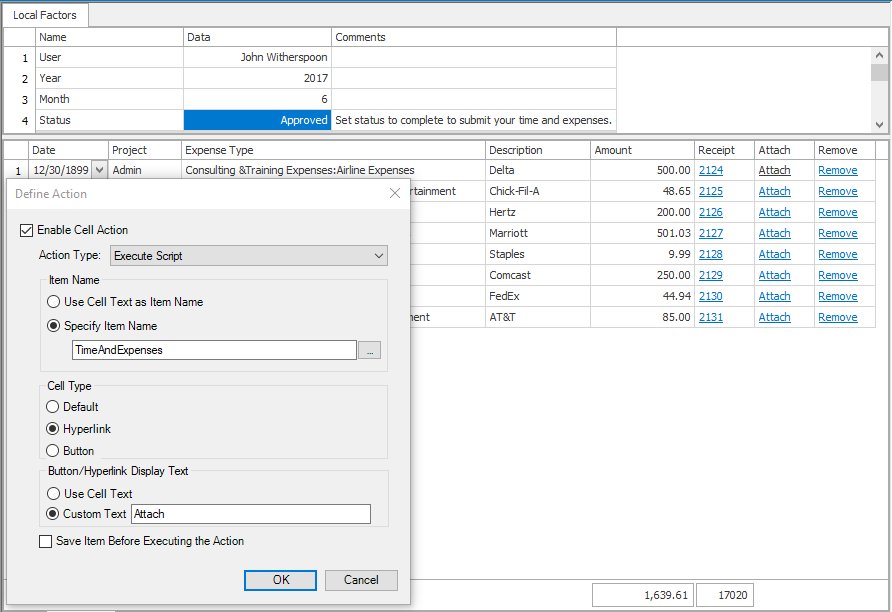This screenshot has width=892, height=612.
Task: Select the Approved status cell
Action: [257, 120]
